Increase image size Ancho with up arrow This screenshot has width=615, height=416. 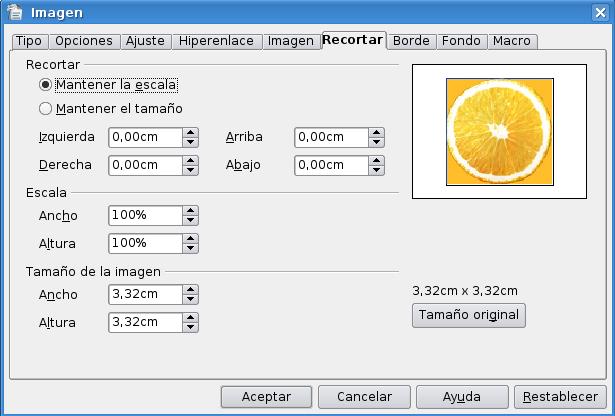click(x=190, y=289)
